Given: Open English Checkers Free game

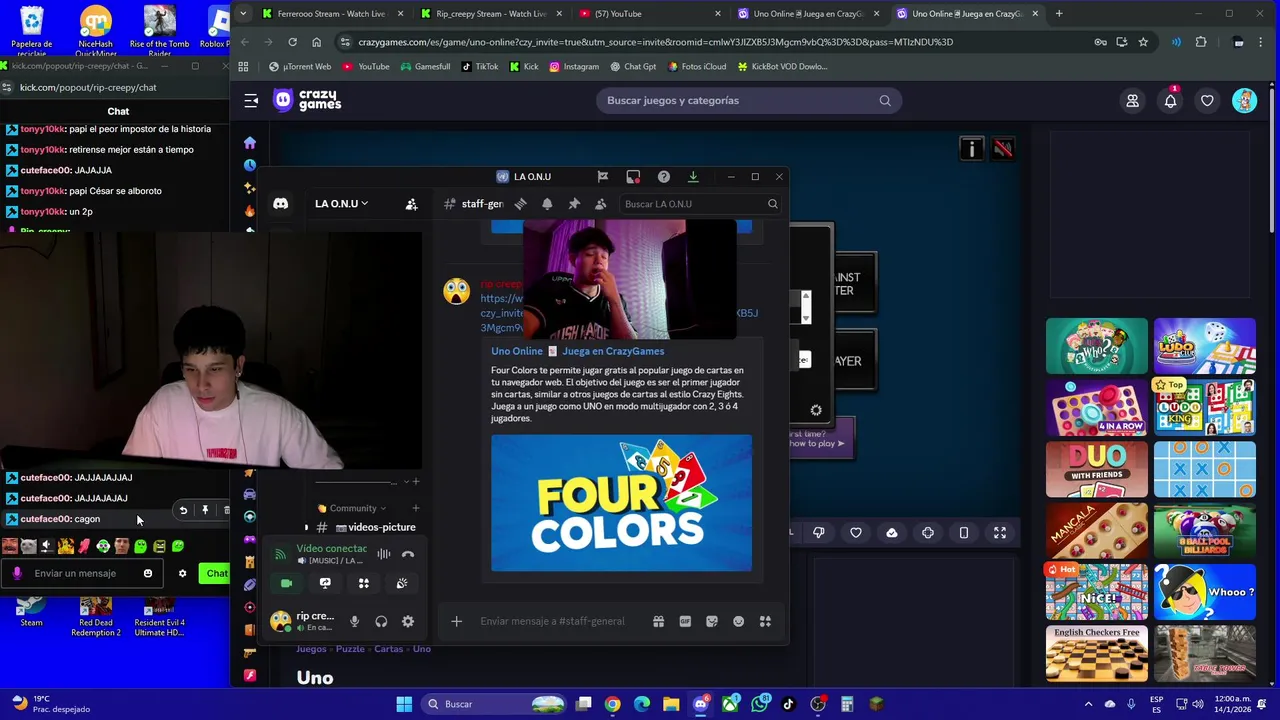Looking at the screenshot, I should (x=1097, y=654).
